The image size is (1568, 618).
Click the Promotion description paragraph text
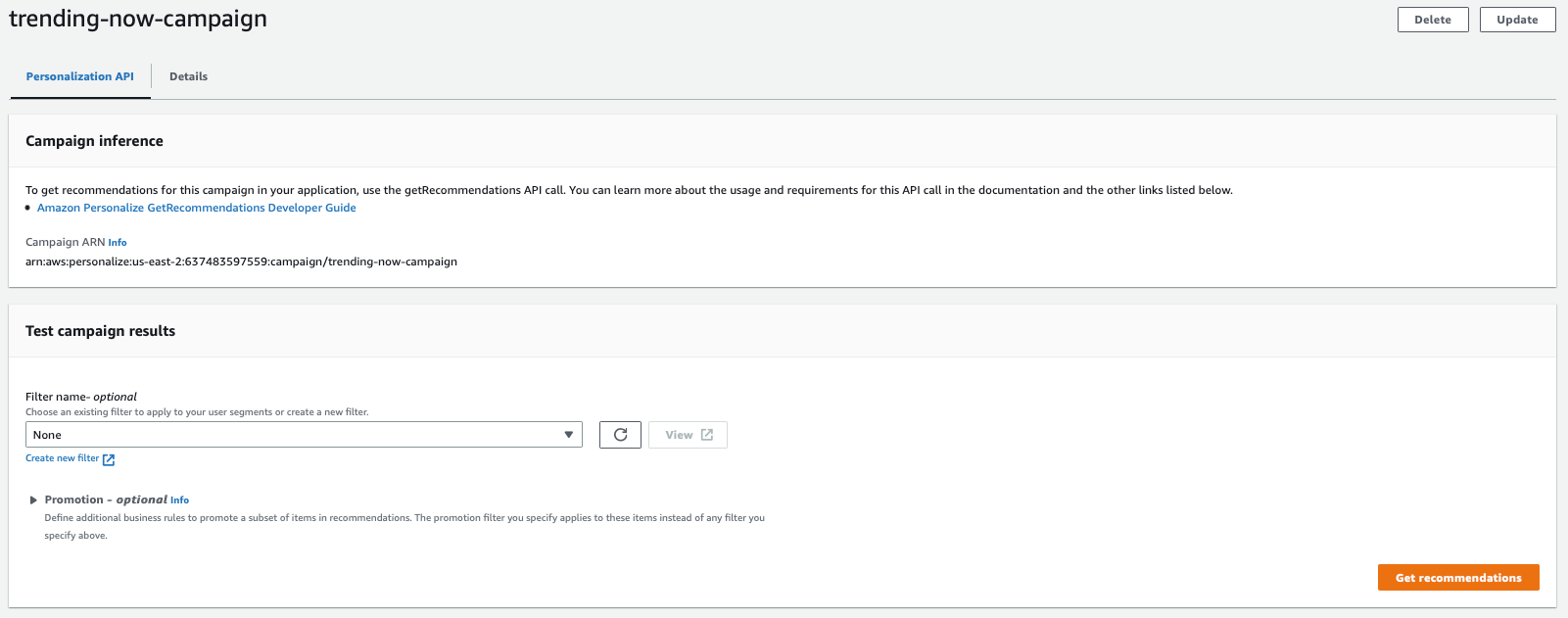click(x=404, y=527)
